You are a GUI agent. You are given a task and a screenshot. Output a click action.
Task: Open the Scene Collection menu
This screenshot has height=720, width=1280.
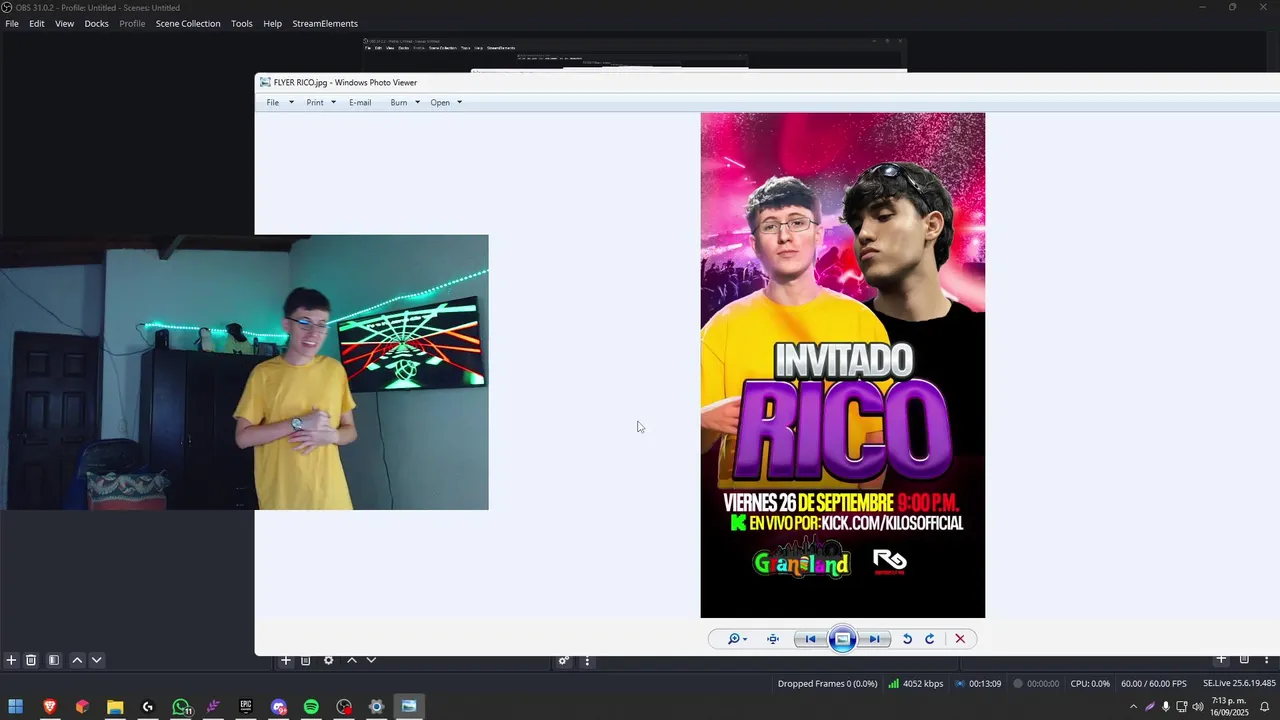[188, 23]
